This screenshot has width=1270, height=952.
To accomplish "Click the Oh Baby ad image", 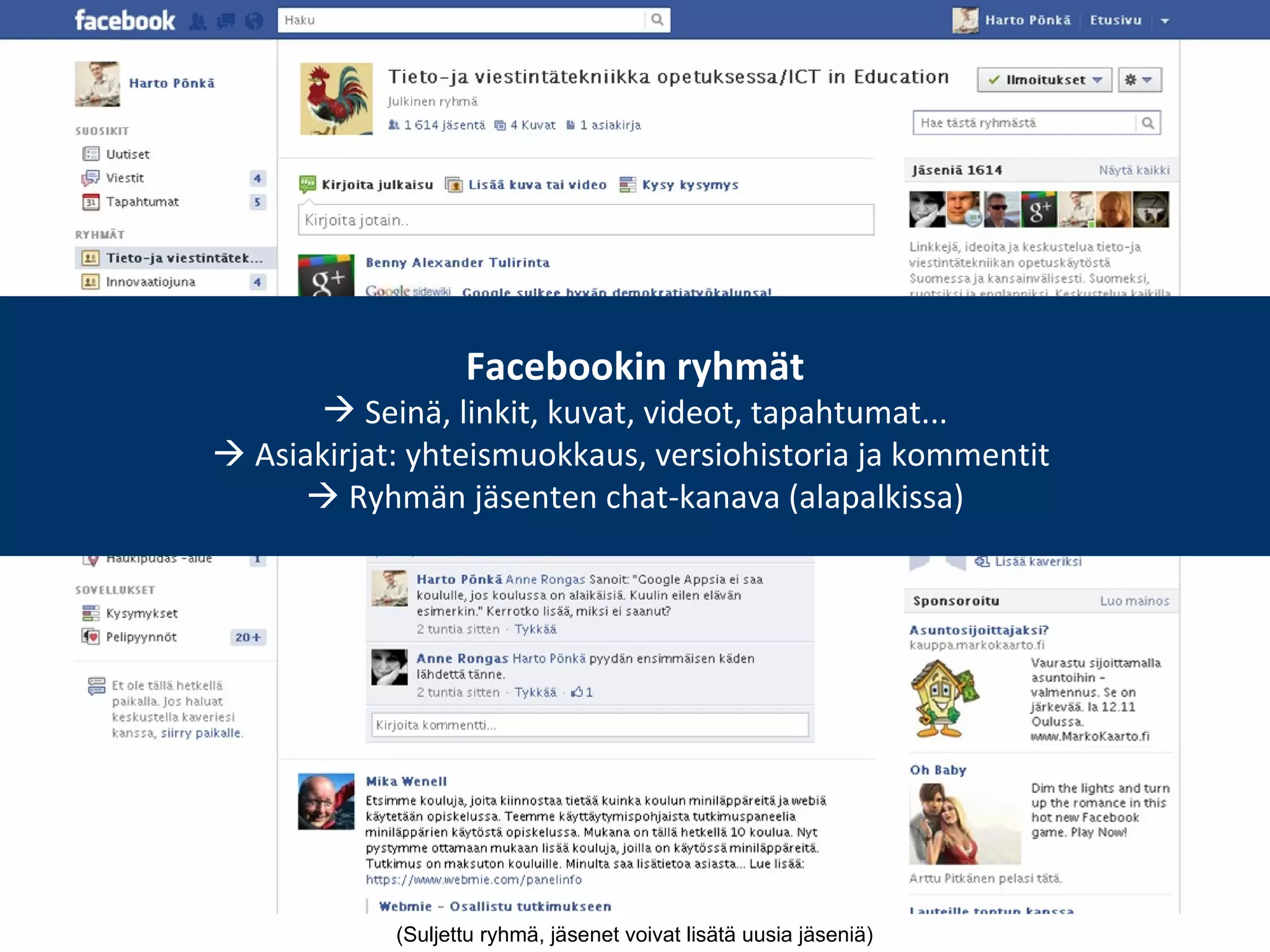I will point(965,824).
